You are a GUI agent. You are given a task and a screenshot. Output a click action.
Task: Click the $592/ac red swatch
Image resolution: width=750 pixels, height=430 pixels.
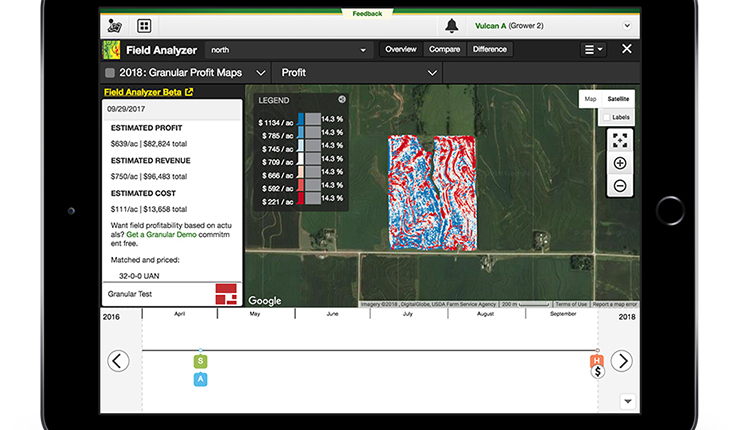click(300, 185)
